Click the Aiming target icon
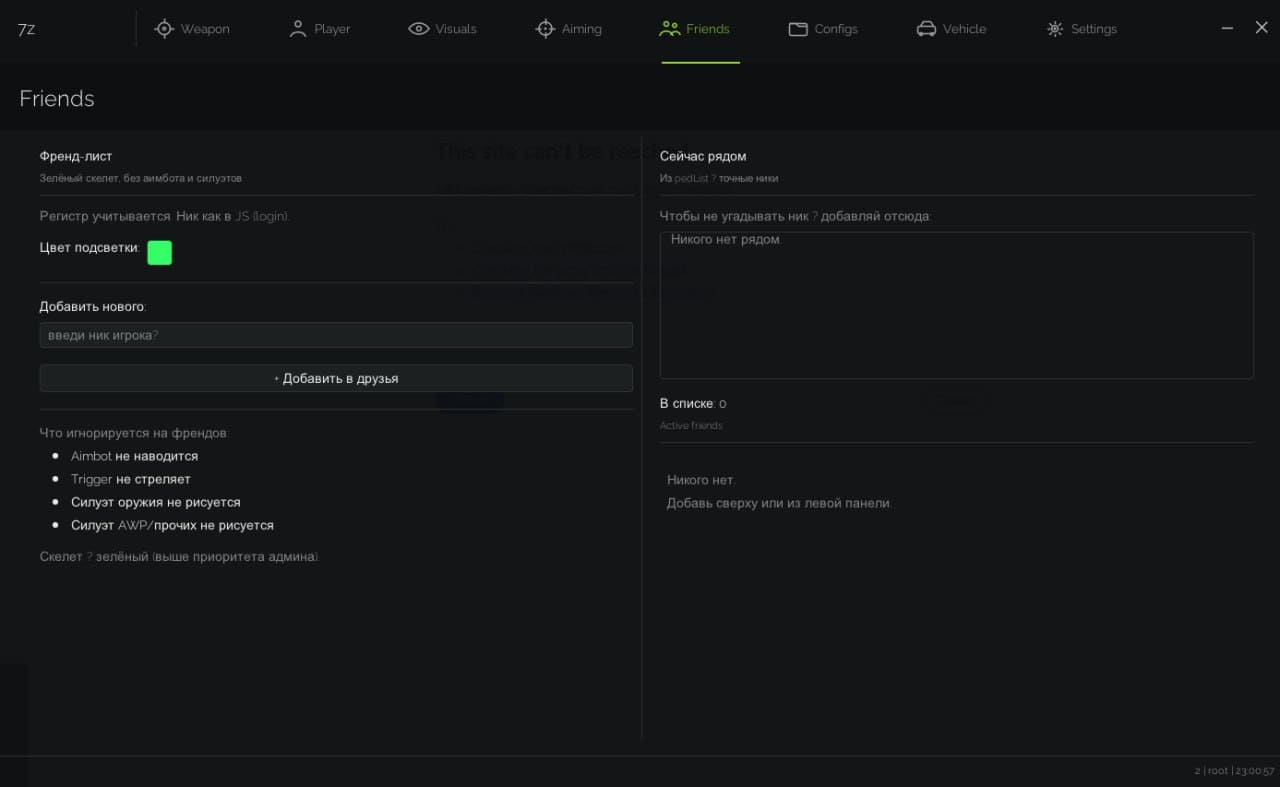 click(x=545, y=29)
